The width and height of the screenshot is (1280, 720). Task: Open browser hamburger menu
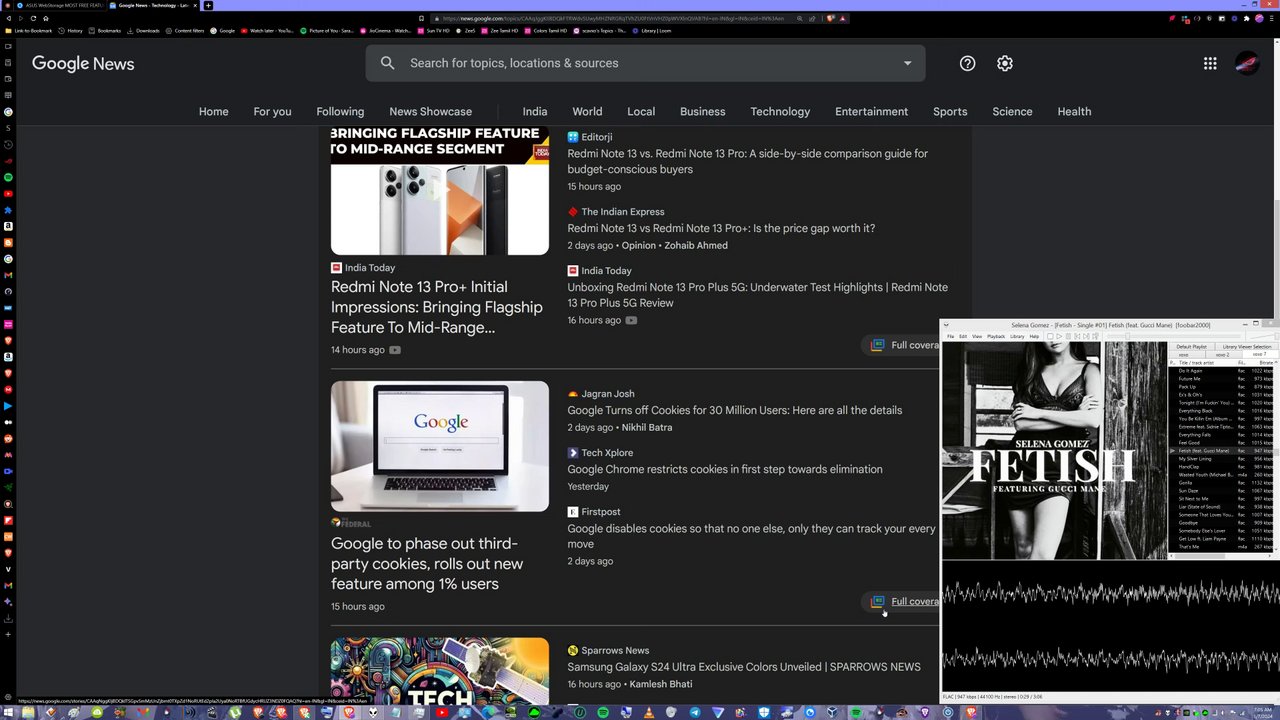pyautogui.click(x=1272, y=18)
